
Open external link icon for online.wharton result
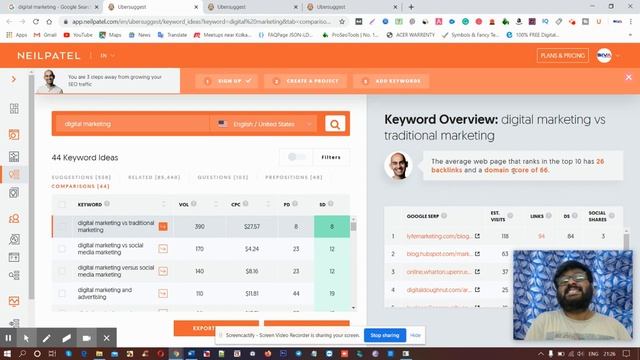pos(477,272)
